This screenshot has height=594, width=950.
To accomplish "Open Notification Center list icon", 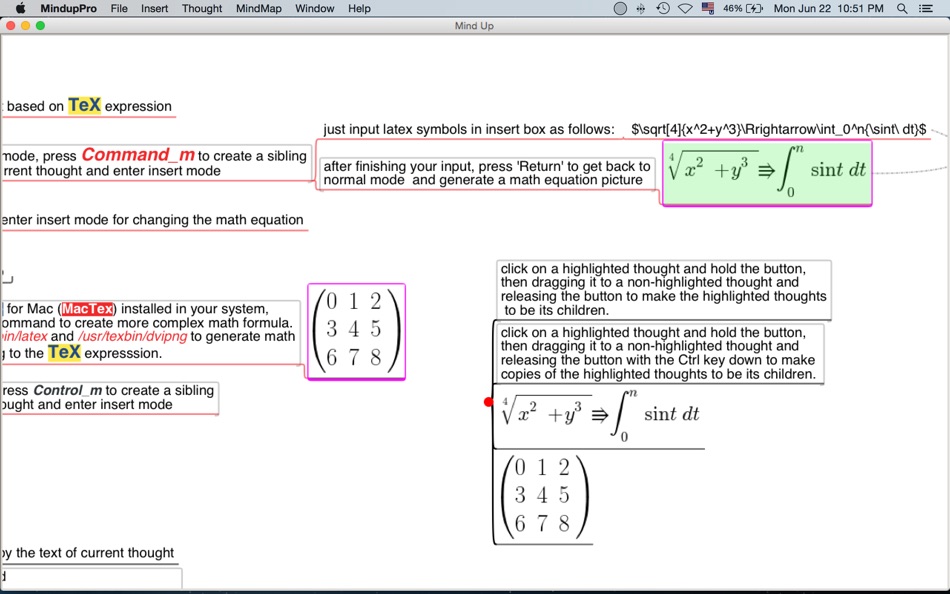I will pos(925,8).
